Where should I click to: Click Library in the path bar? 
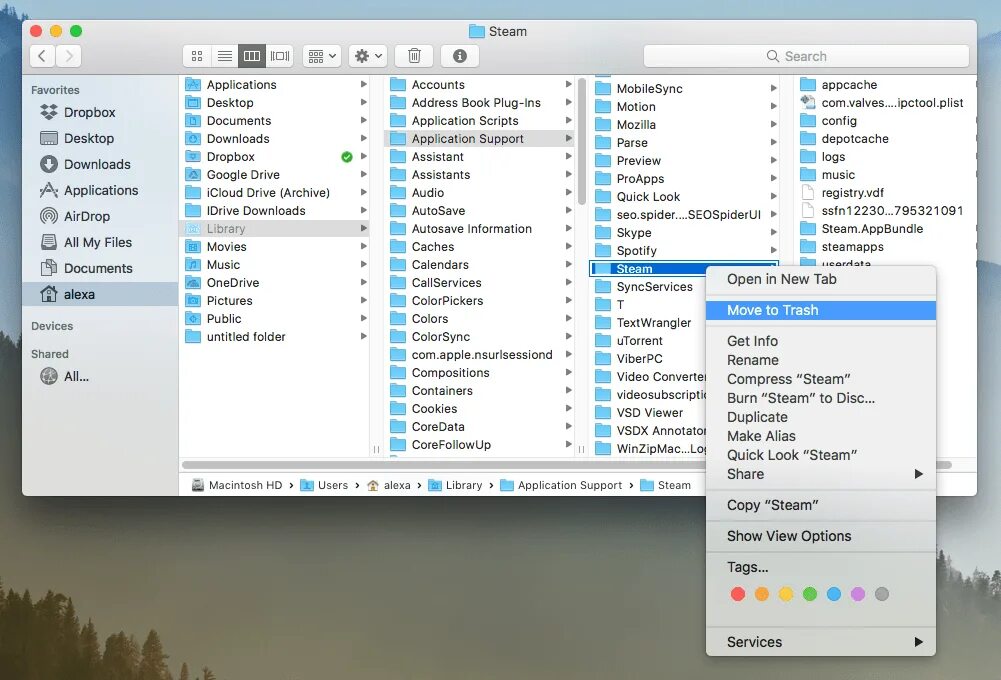click(455, 485)
